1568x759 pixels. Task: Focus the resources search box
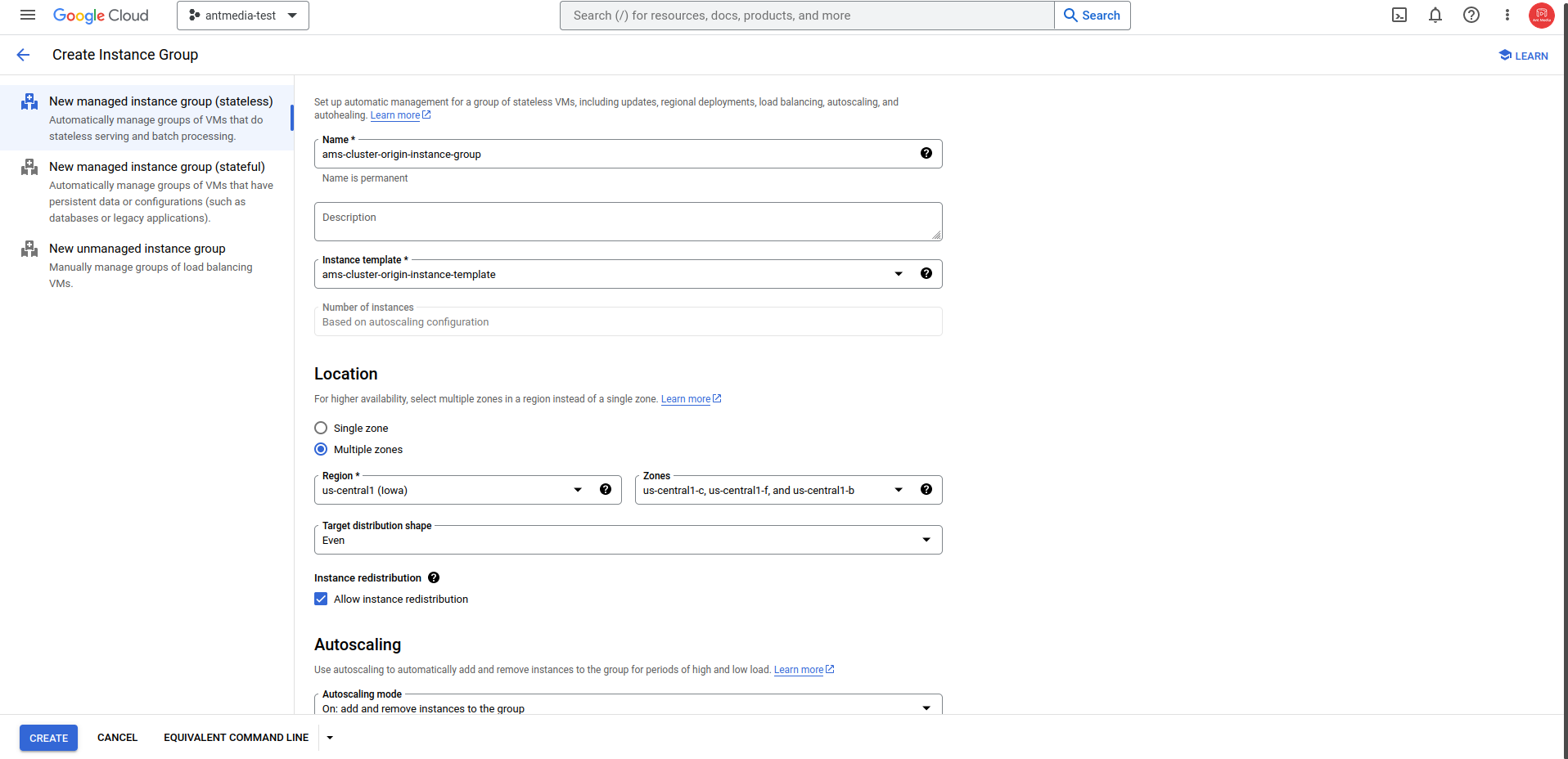tap(807, 16)
